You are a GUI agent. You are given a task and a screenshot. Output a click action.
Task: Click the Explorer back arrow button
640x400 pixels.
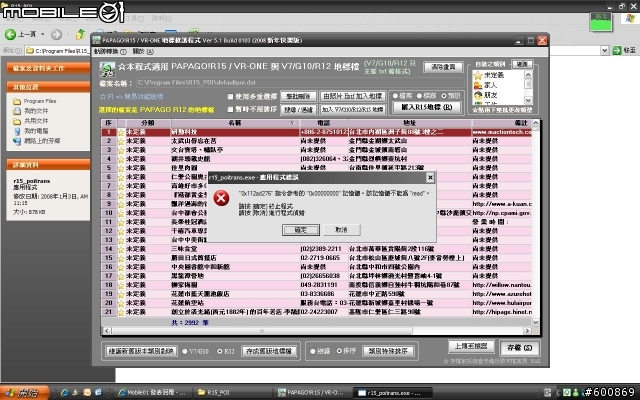(x=11, y=34)
